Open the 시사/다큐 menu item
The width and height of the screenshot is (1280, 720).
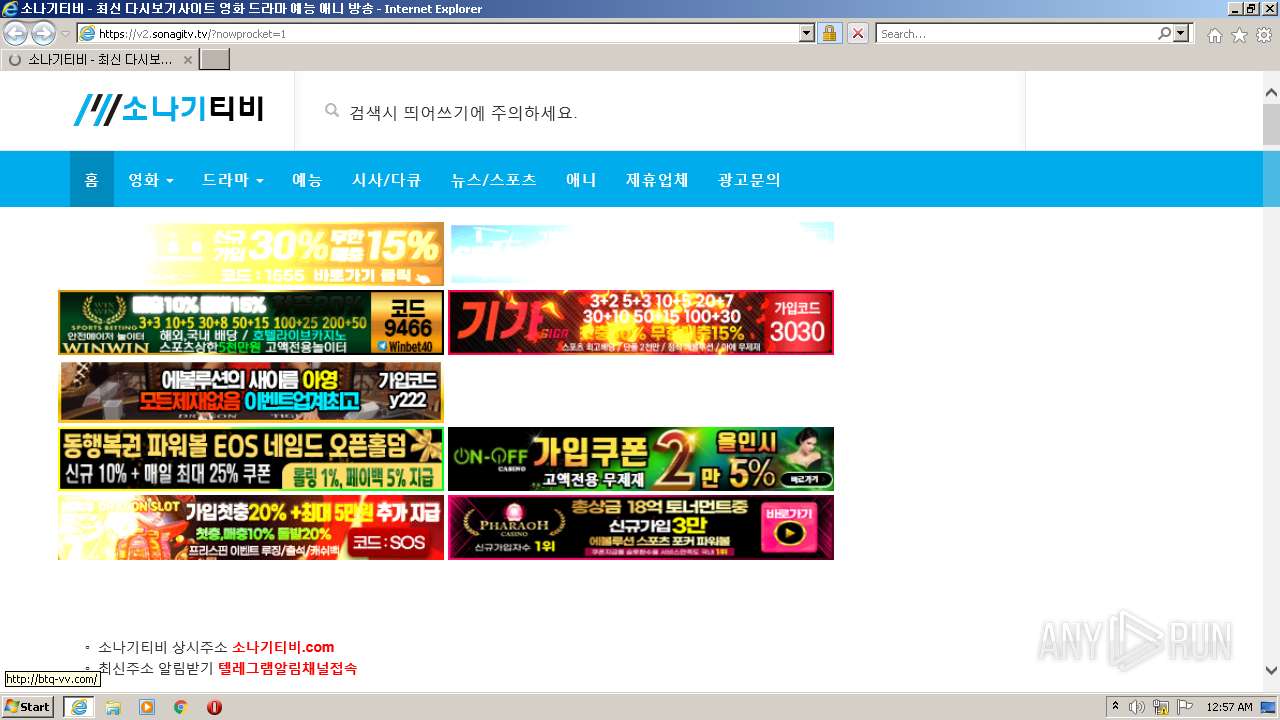pyautogui.click(x=386, y=180)
